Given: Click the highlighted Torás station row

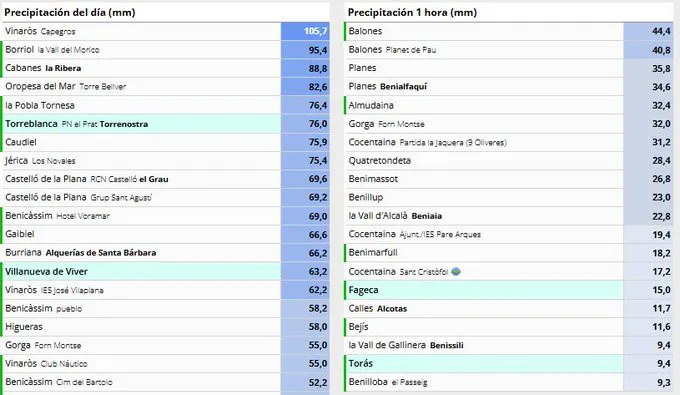Looking at the screenshot, I should pyautogui.click(x=509, y=363).
